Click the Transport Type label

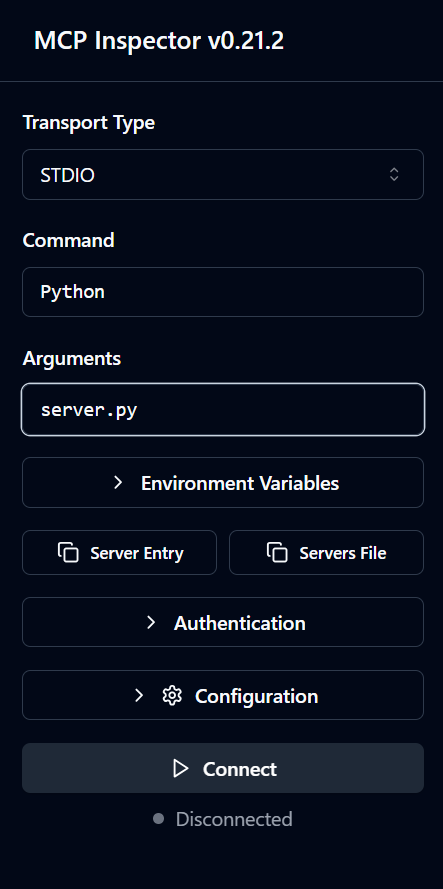pos(88,122)
